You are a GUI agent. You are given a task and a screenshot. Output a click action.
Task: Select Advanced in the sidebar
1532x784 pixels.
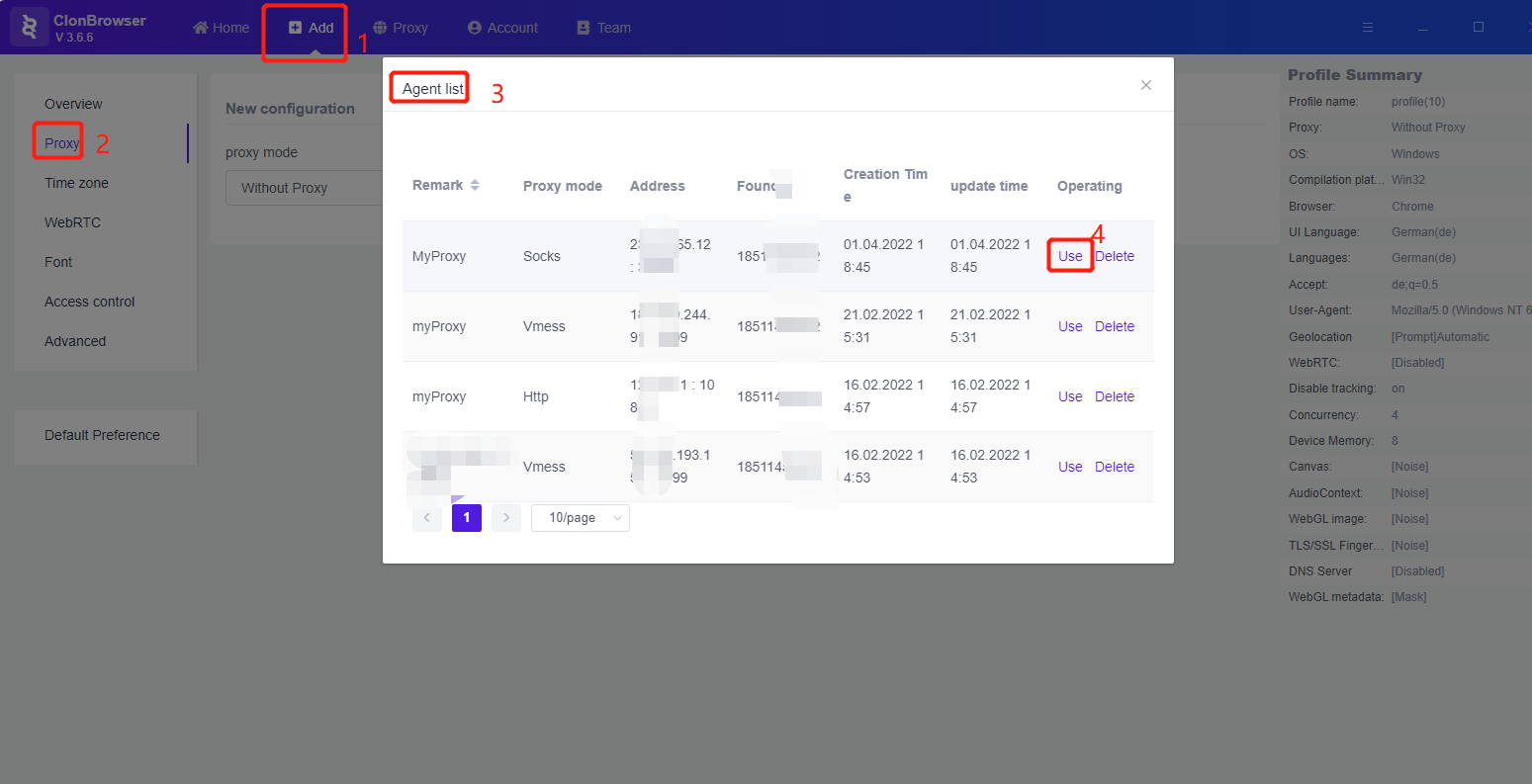(75, 341)
